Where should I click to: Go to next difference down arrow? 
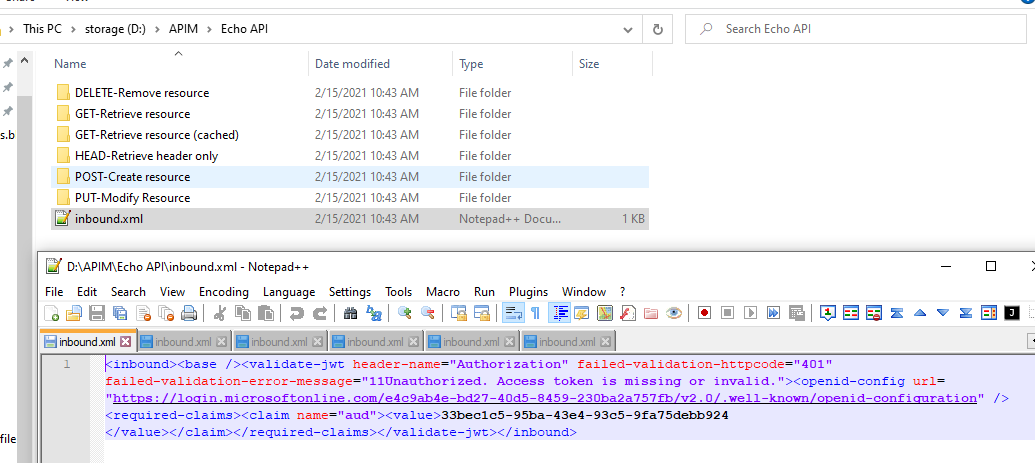[x=943, y=313]
